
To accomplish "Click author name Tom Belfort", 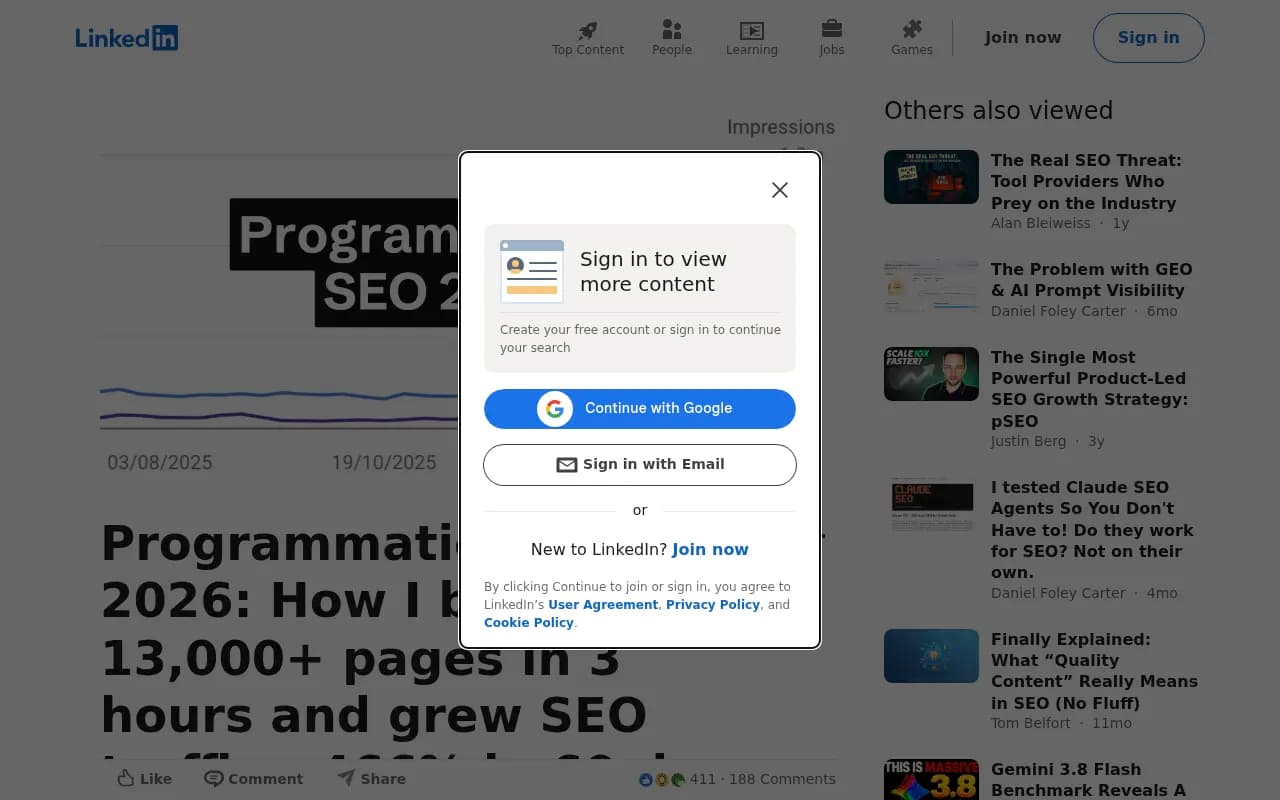I will [1031, 723].
